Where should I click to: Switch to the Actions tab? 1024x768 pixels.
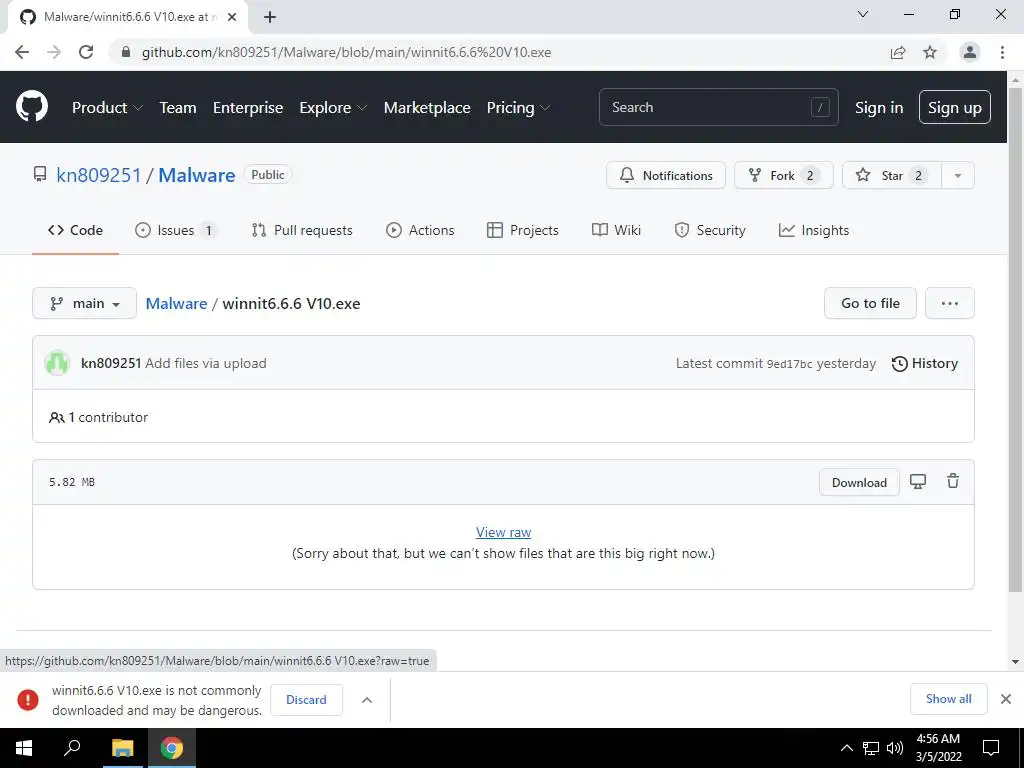click(x=420, y=230)
